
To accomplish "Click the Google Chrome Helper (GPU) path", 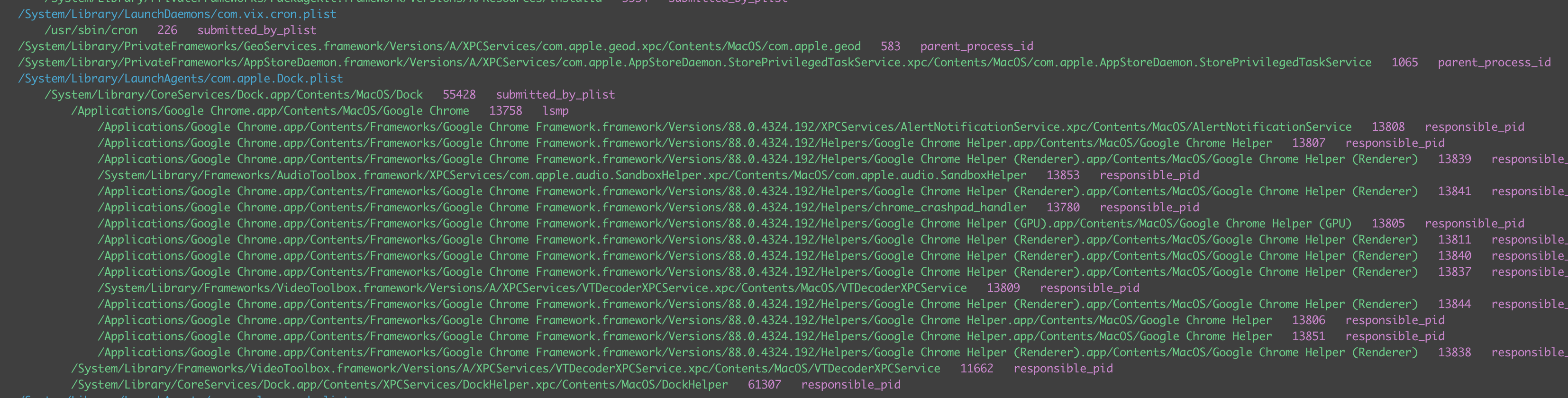I will pos(724,223).
